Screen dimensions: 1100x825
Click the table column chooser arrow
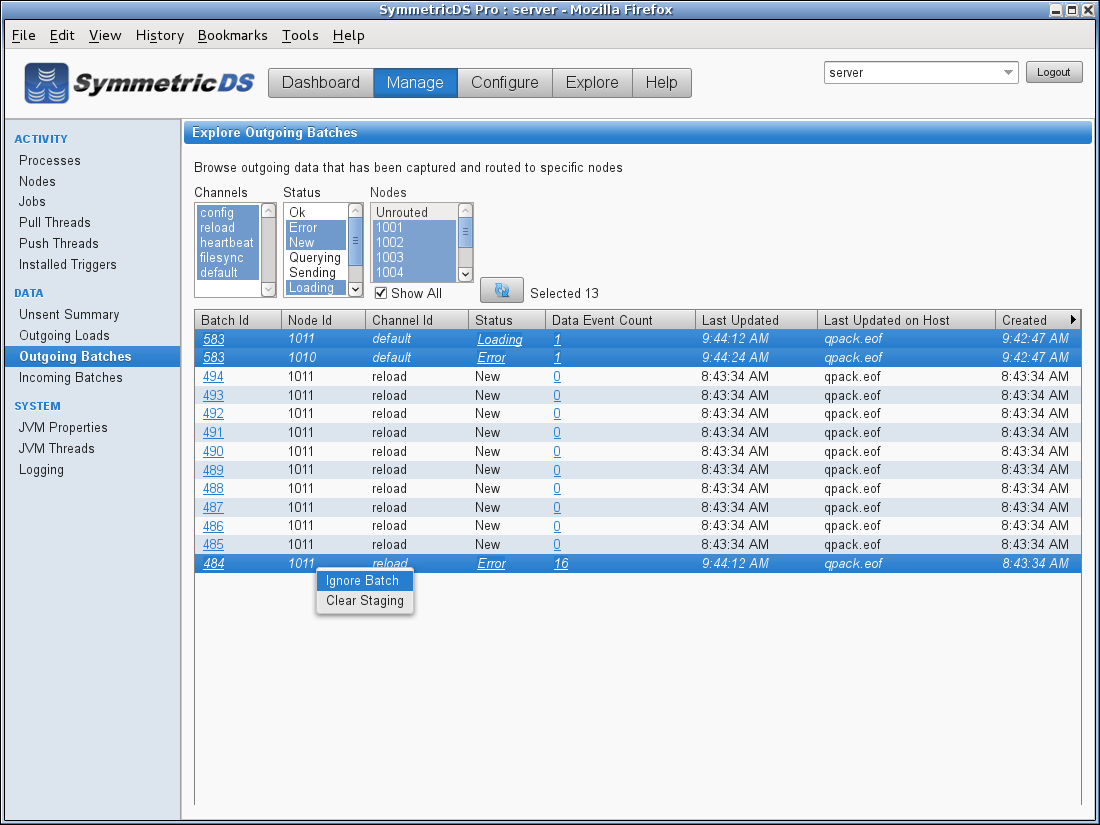coord(1073,320)
